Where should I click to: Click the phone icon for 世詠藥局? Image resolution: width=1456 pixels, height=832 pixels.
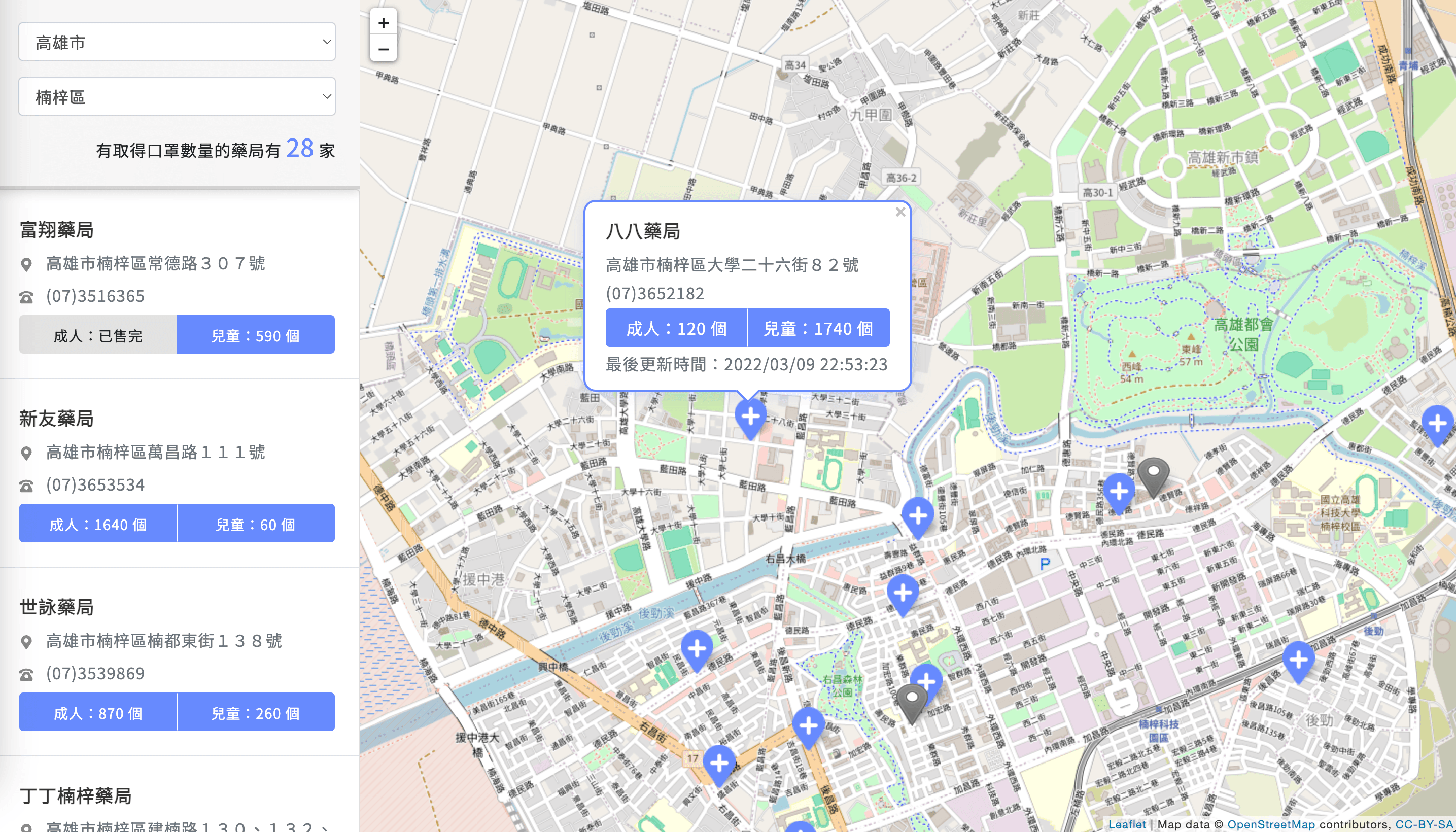pos(26,674)
